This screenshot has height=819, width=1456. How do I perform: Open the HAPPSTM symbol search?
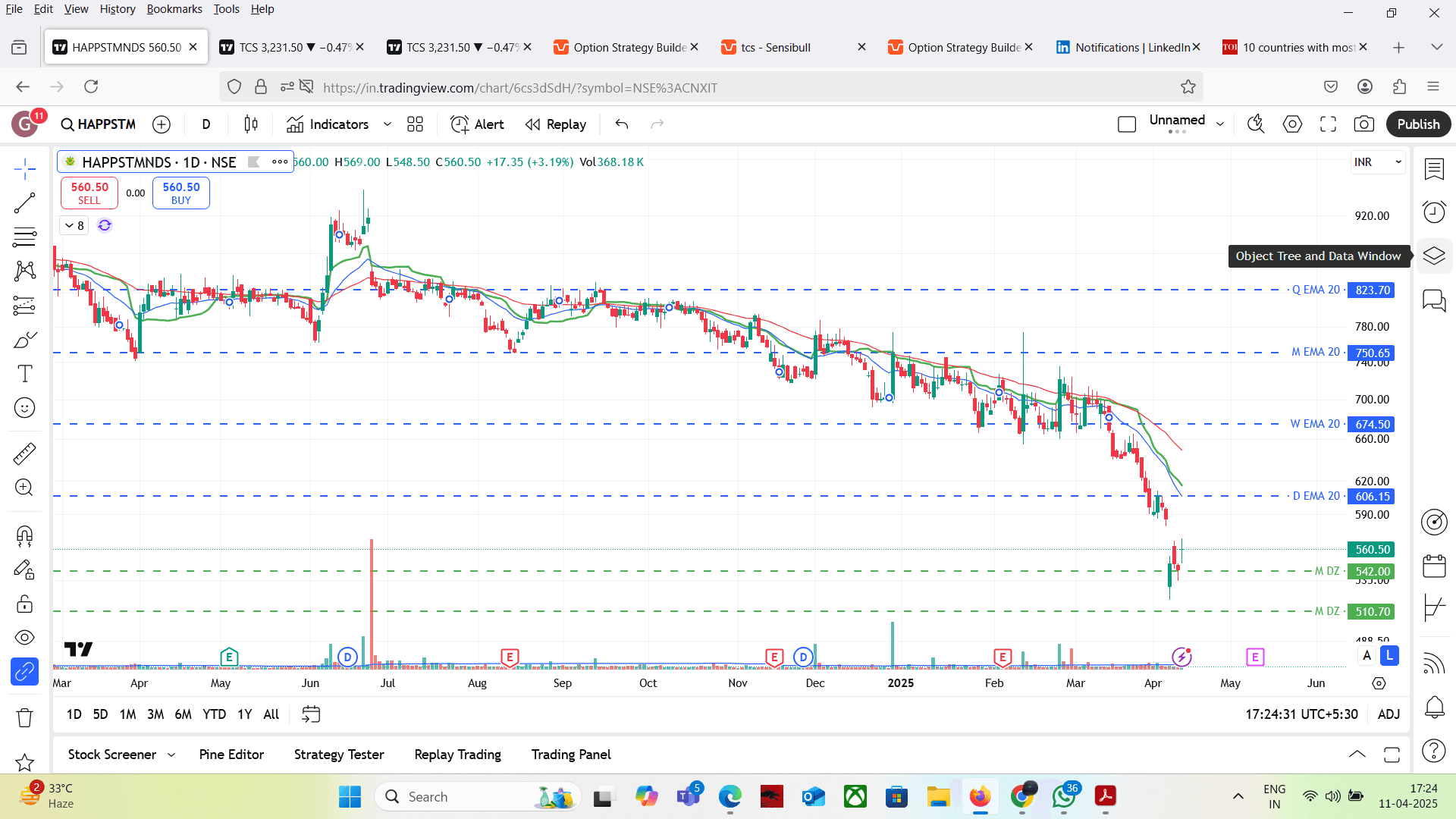[x=99, y=124]
